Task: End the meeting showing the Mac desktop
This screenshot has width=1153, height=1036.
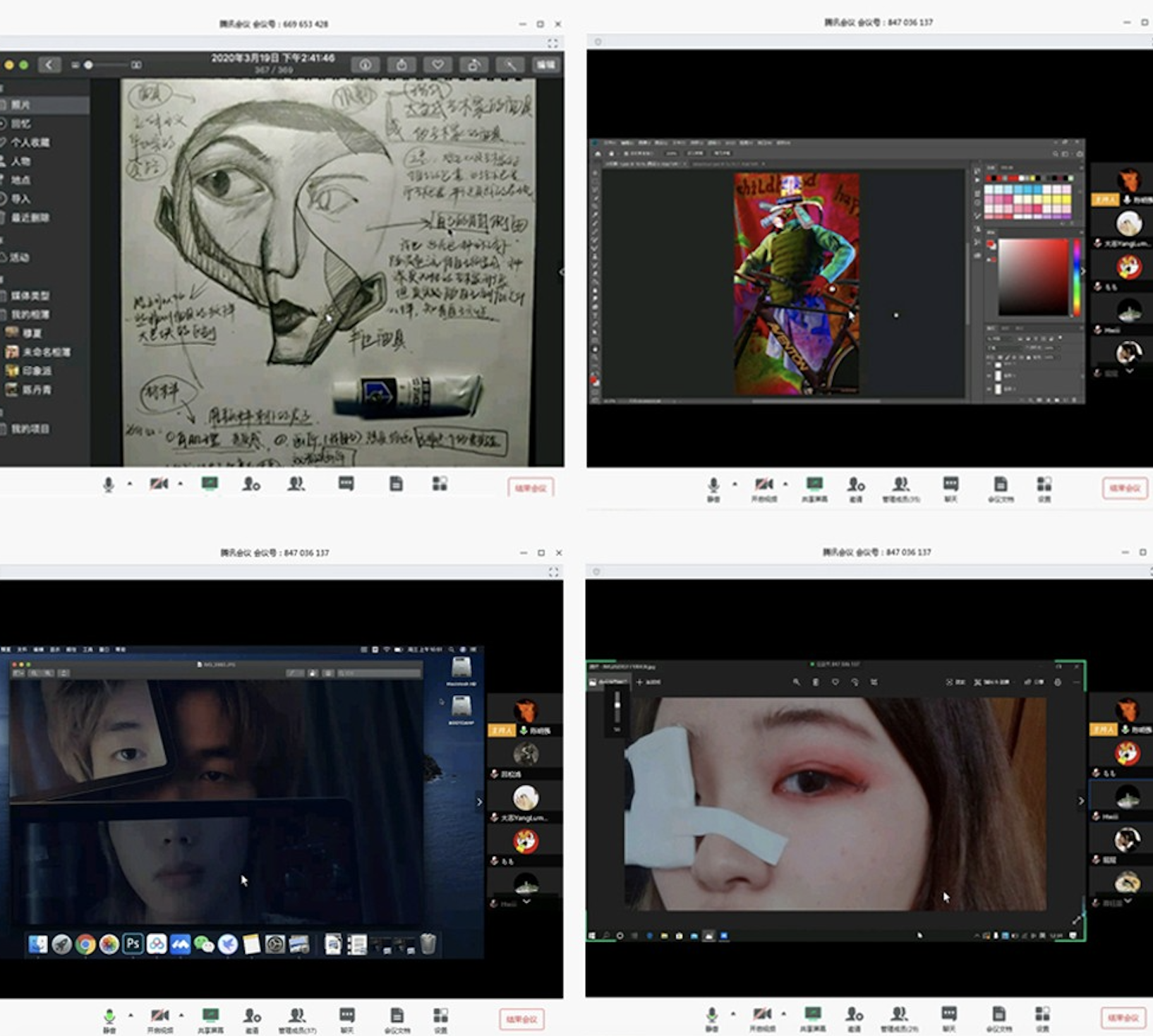Action: pos(522,1019)
